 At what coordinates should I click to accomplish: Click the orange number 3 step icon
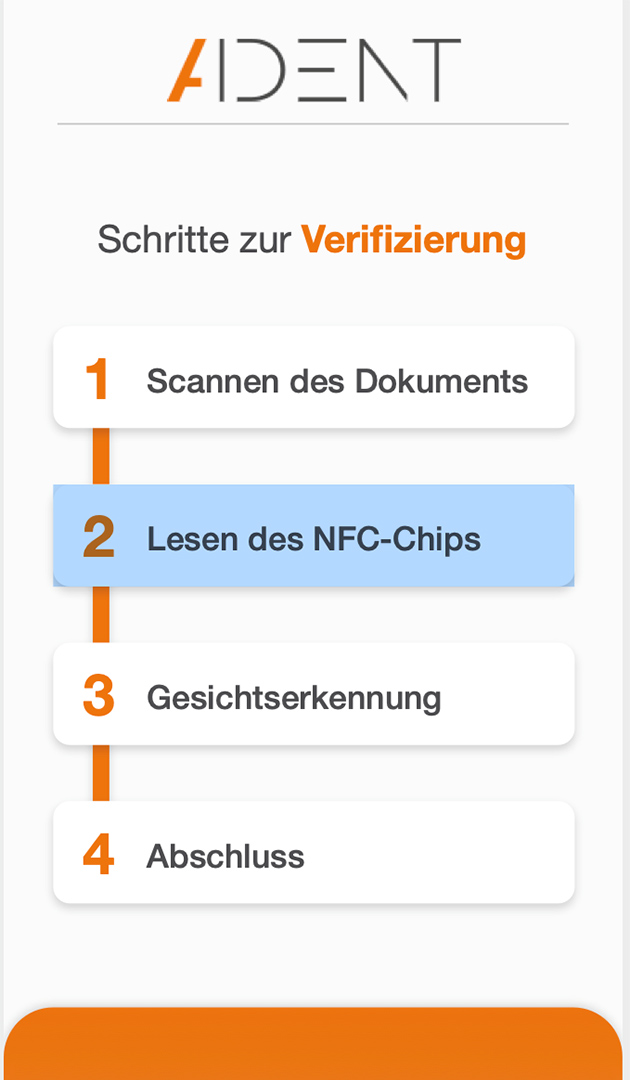pyautogui.click(x=98, y=696)
